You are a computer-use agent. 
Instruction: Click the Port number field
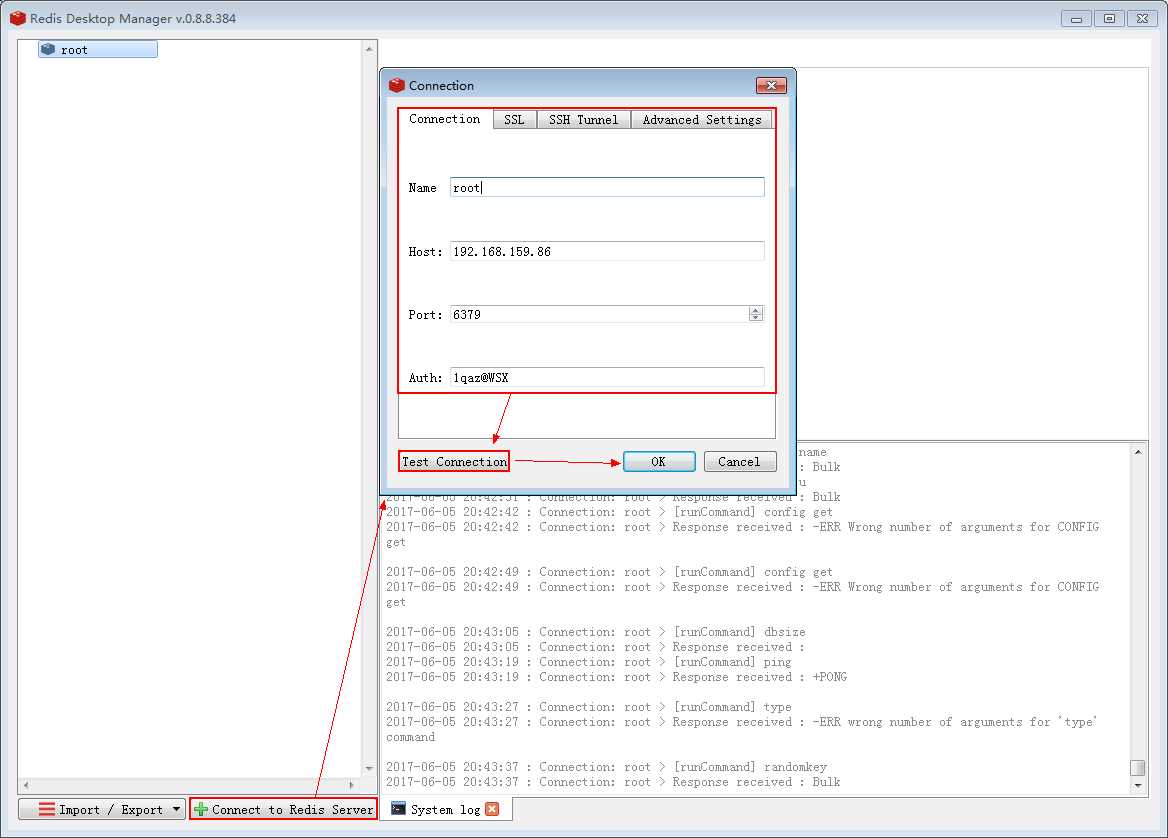(599, 314)
